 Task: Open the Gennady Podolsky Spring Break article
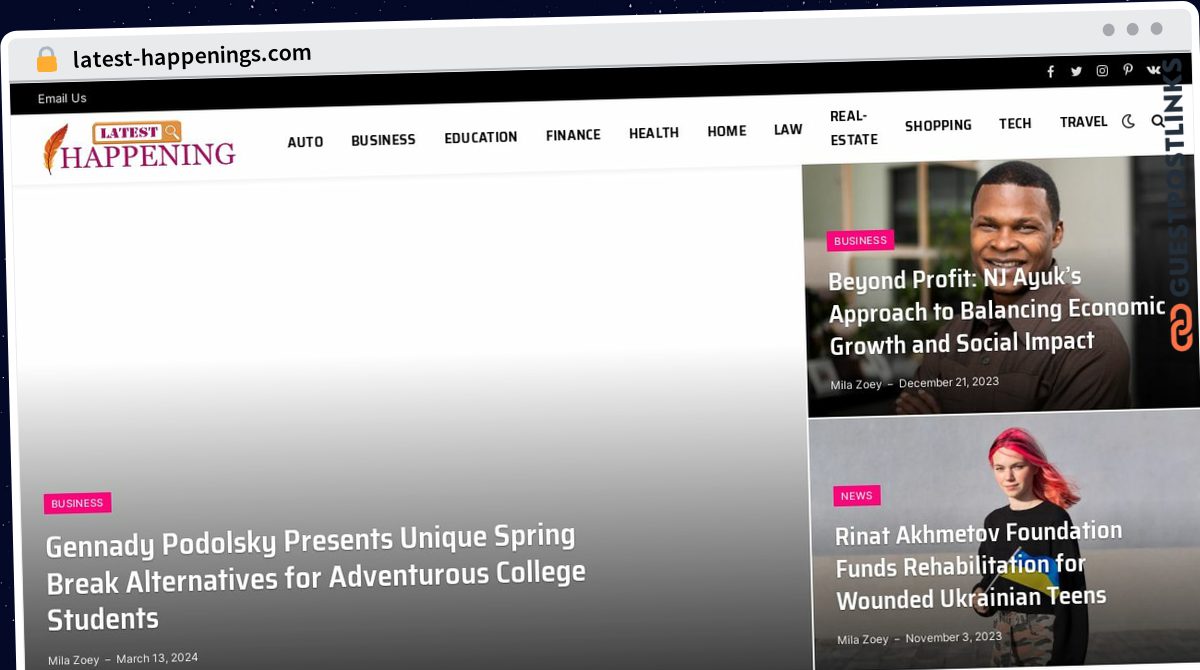pos(315,578)
